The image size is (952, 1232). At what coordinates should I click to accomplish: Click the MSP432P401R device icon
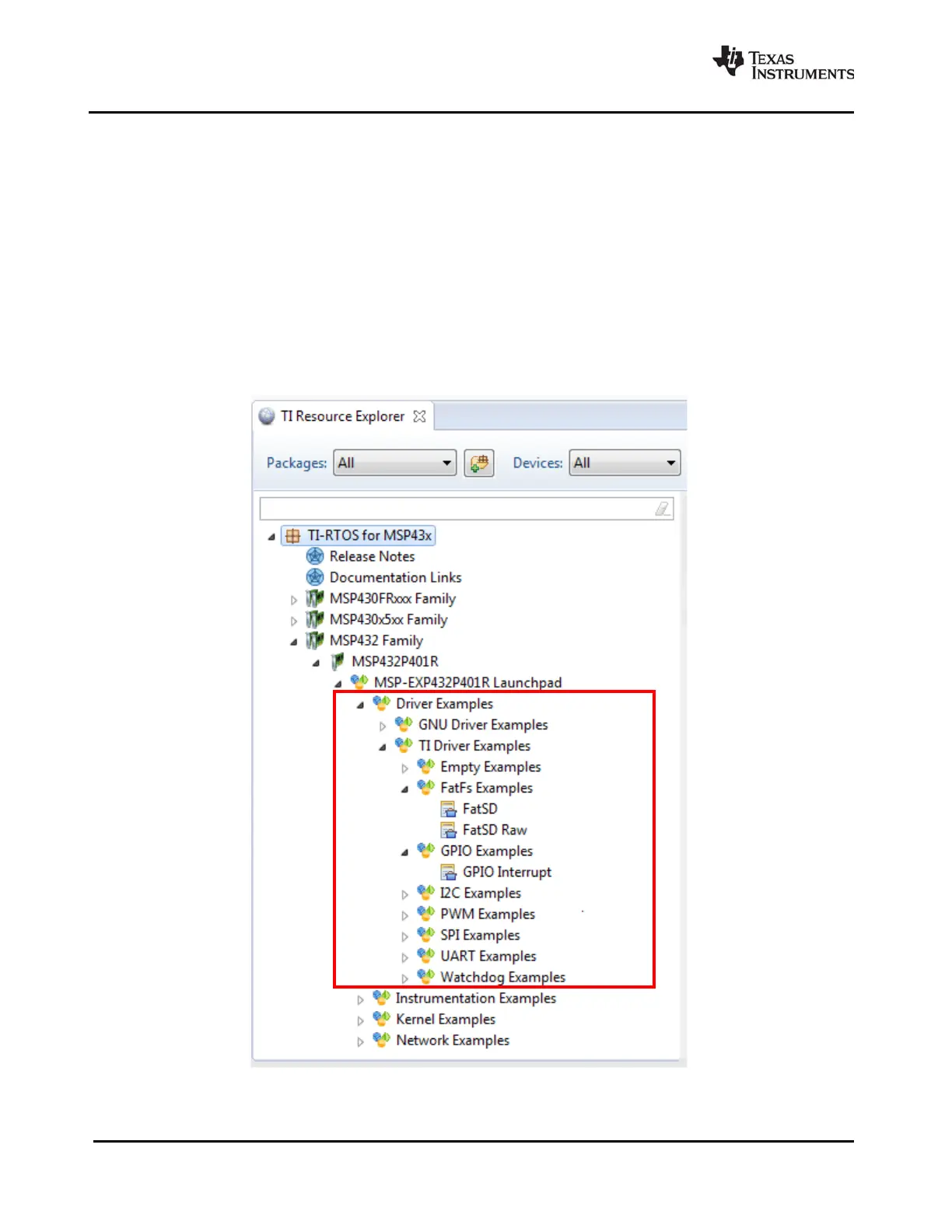click(338, 661)
